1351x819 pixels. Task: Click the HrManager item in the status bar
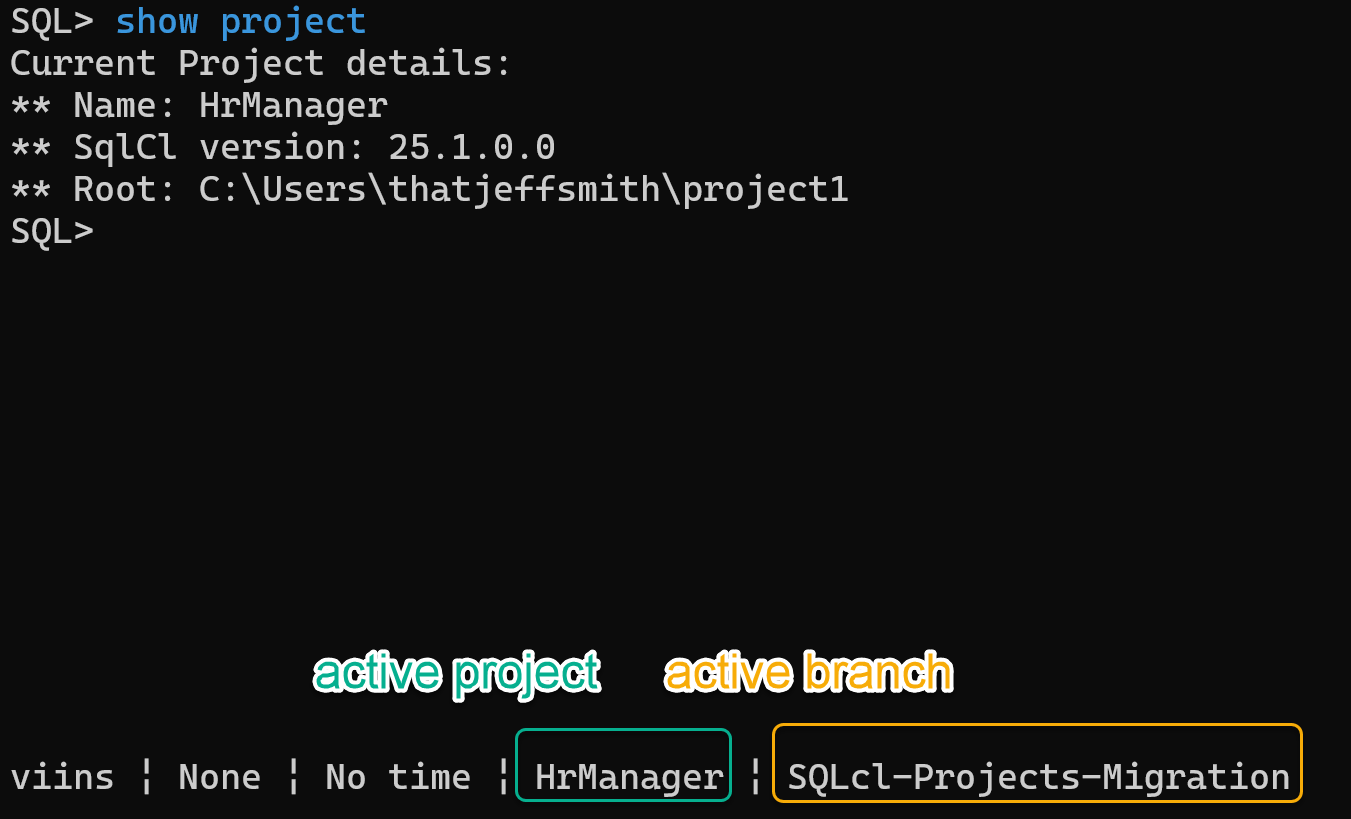coord(629,777)
